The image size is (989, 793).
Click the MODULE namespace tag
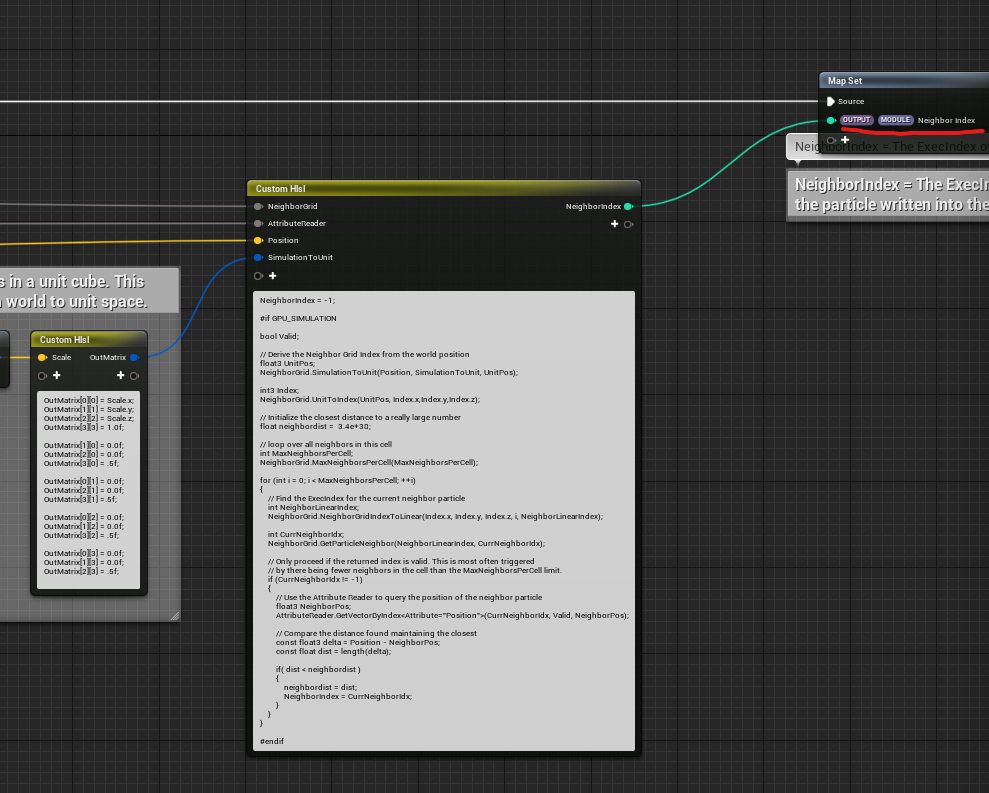(x=895, y=120)
